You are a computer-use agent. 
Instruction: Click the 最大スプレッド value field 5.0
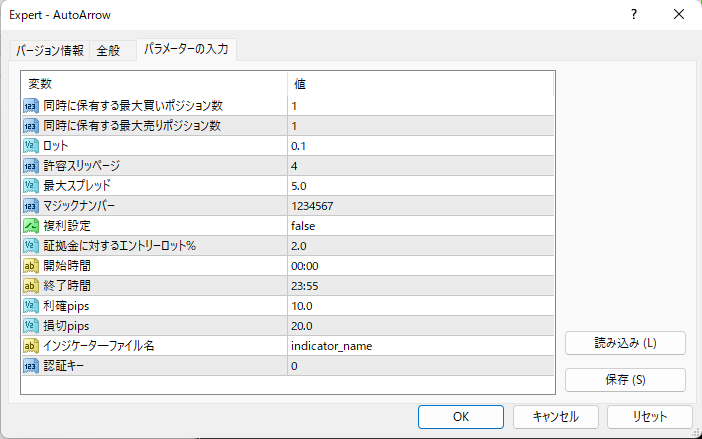point(420,186)
